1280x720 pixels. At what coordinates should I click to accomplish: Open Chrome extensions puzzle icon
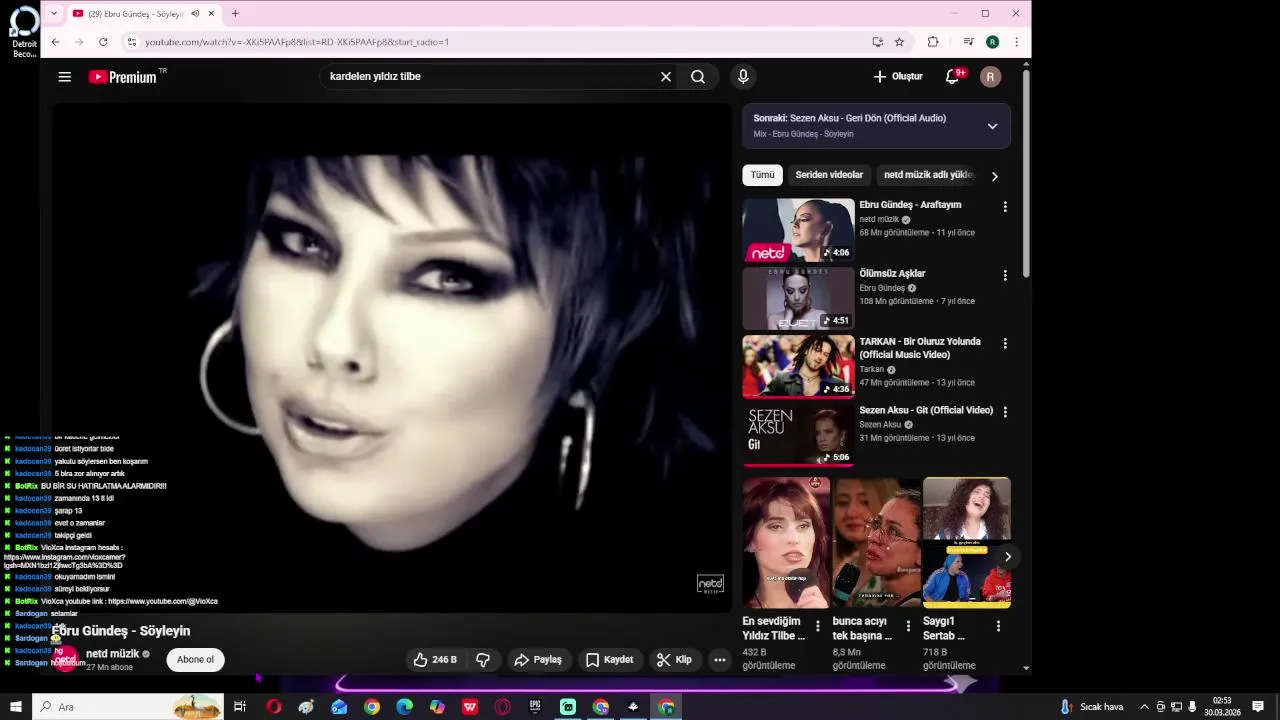[x=933, y=42]
